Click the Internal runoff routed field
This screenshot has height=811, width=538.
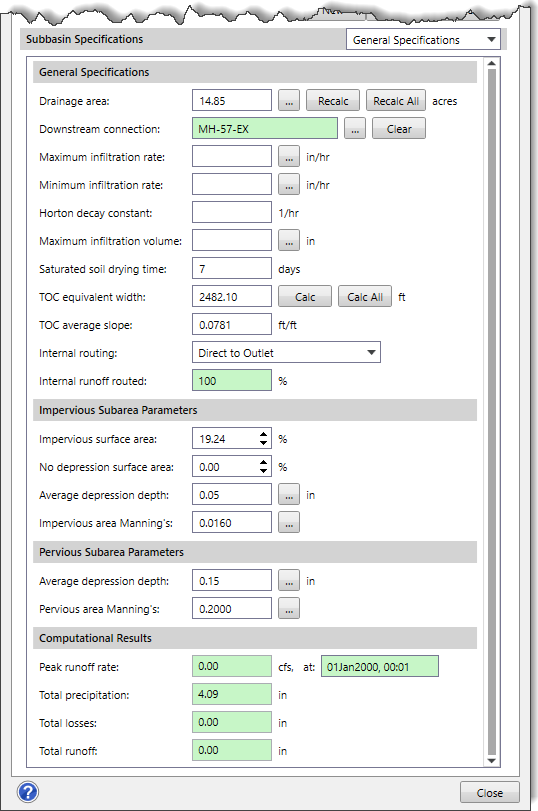tap(232, 380)
